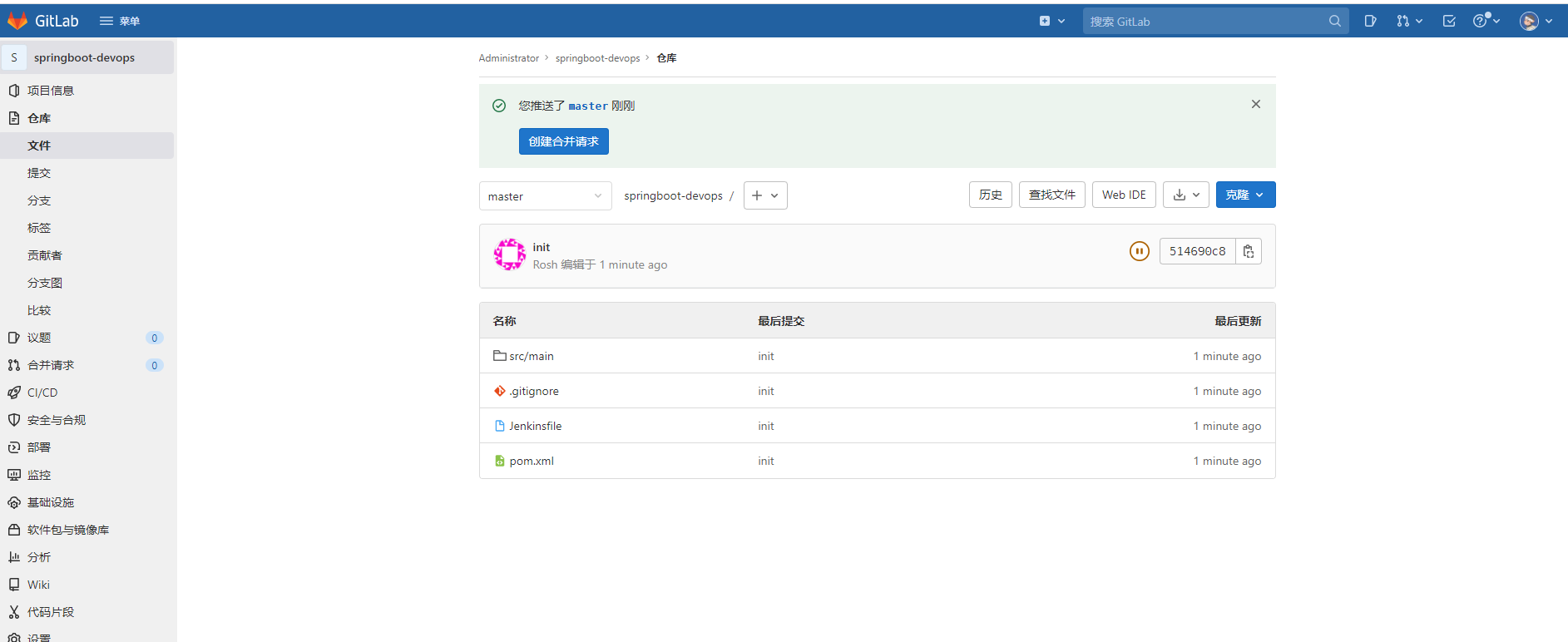The image size is (1568, 642).
Task: Open the Jenkinsfile
Action: coord(535,426)
